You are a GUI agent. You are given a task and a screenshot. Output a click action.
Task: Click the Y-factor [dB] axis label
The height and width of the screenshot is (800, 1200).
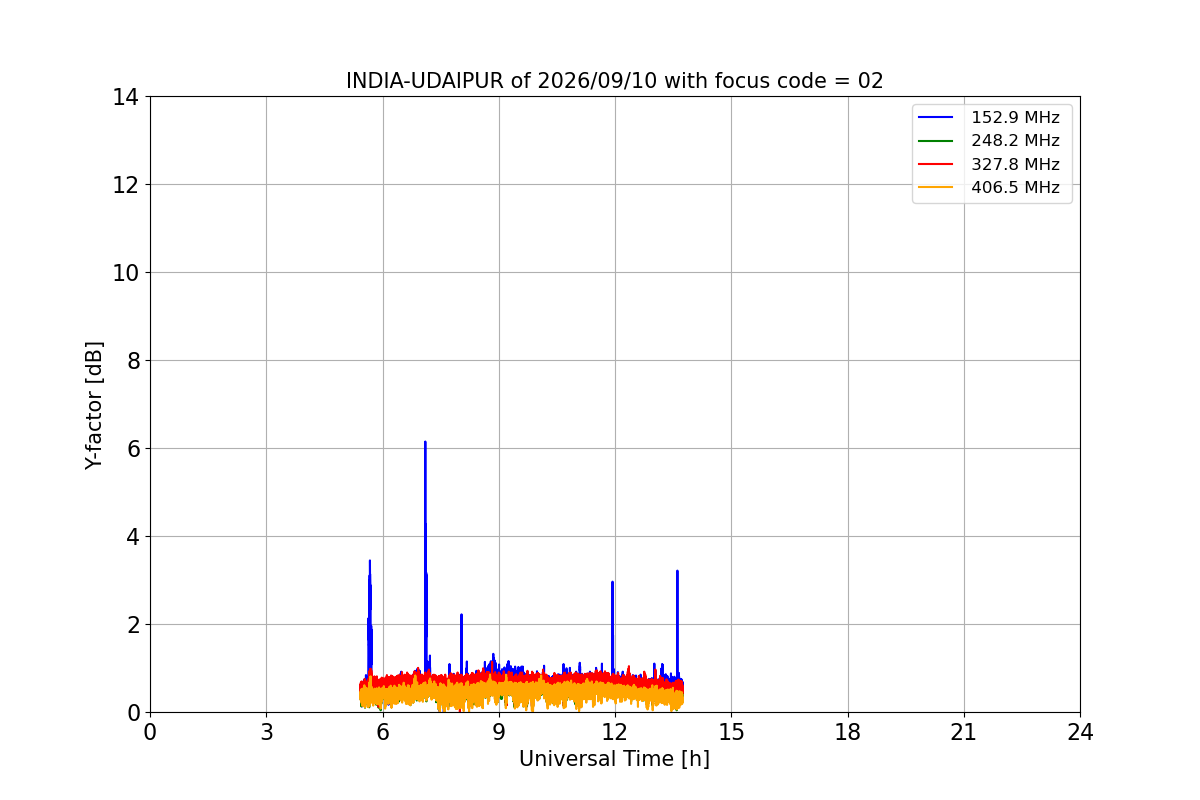tap(94, 405)
